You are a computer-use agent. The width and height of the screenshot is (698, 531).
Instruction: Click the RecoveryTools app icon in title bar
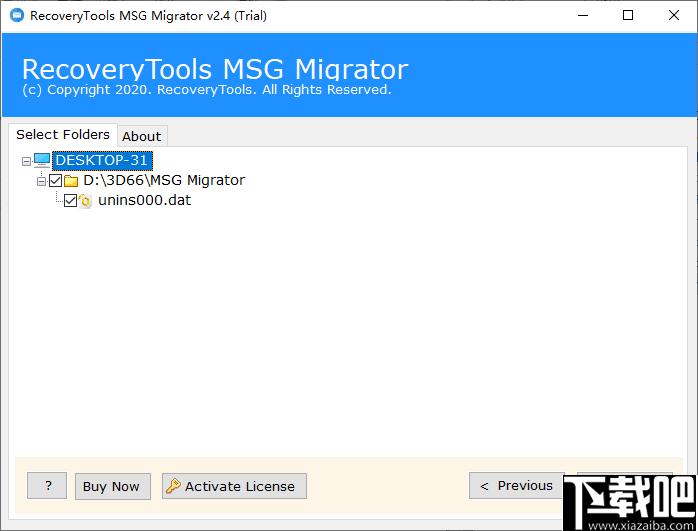coord(15,15)
